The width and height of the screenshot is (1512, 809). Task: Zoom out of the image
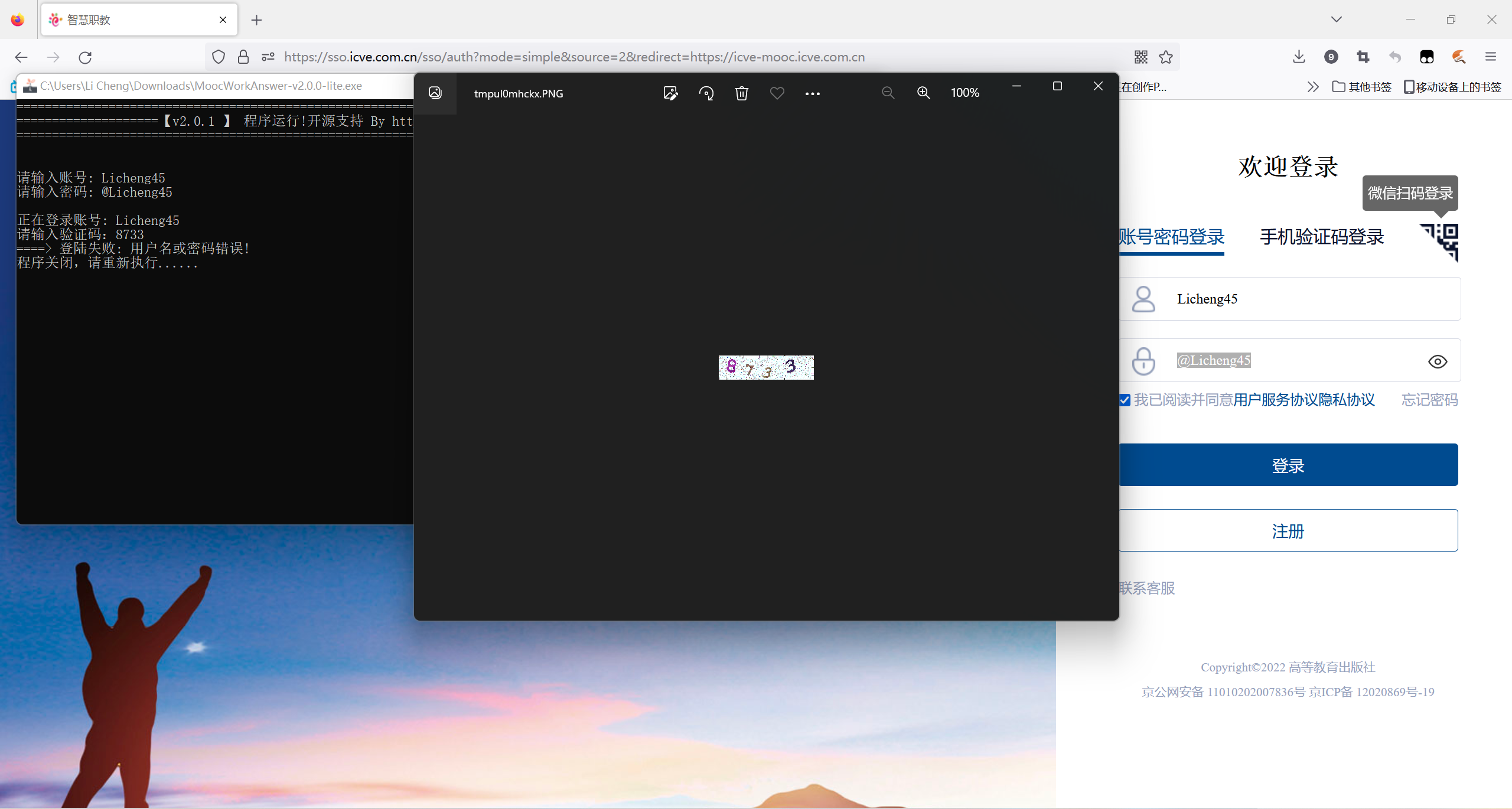coord(888,93)
